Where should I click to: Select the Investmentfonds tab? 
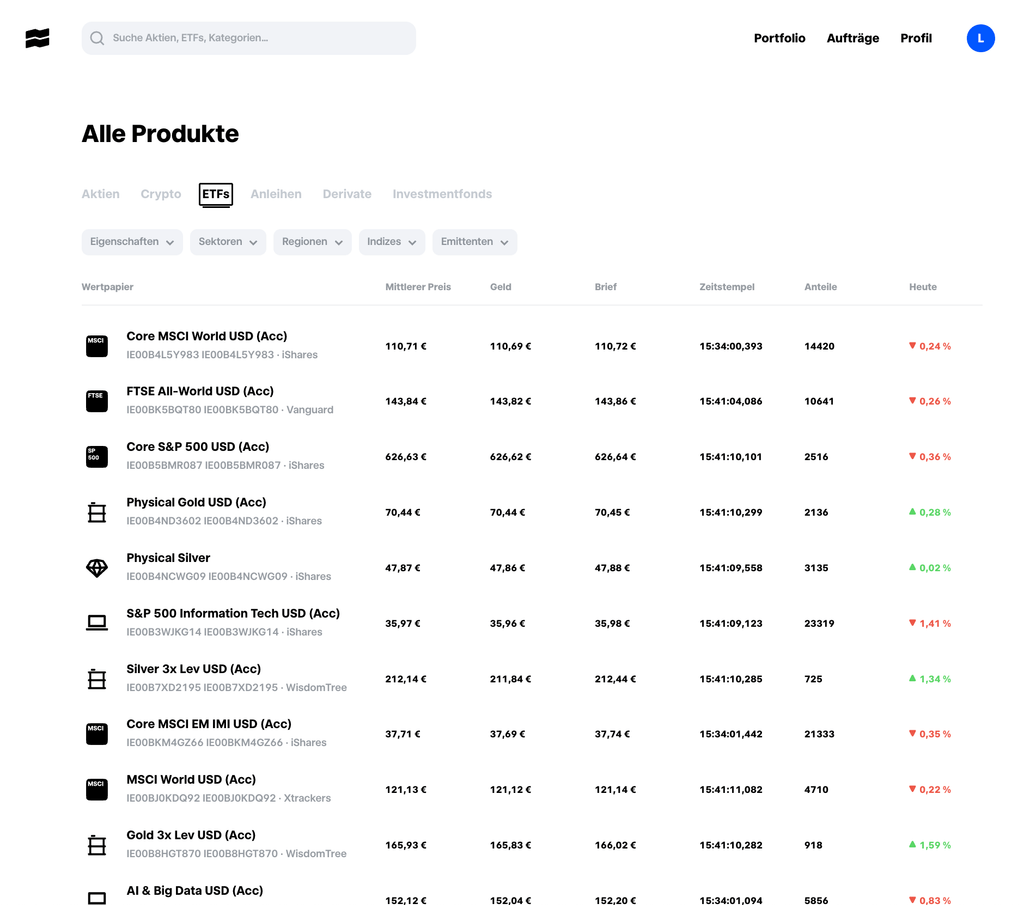(x=442, y=194)
